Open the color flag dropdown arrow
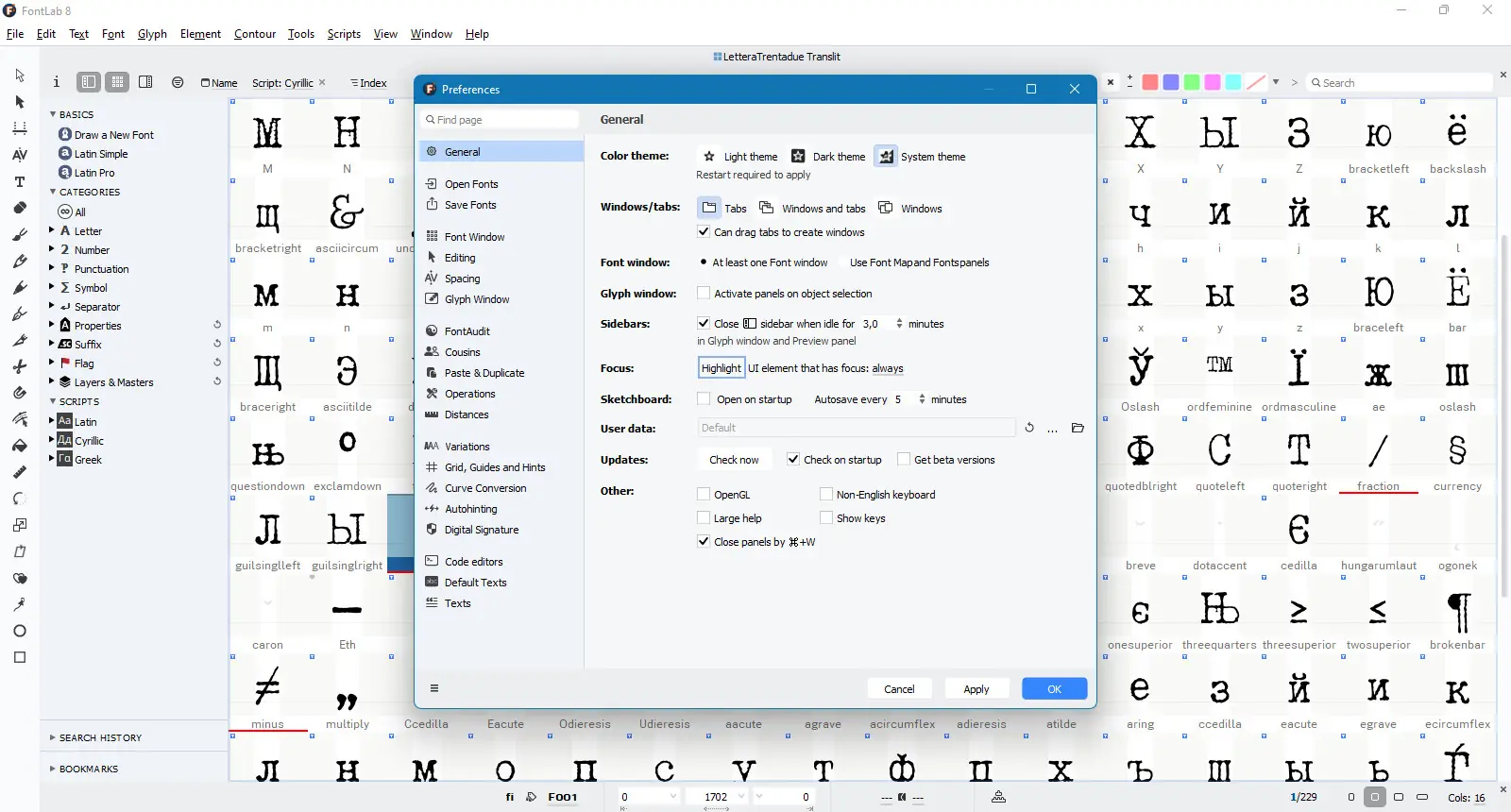 click(1276, 82)
